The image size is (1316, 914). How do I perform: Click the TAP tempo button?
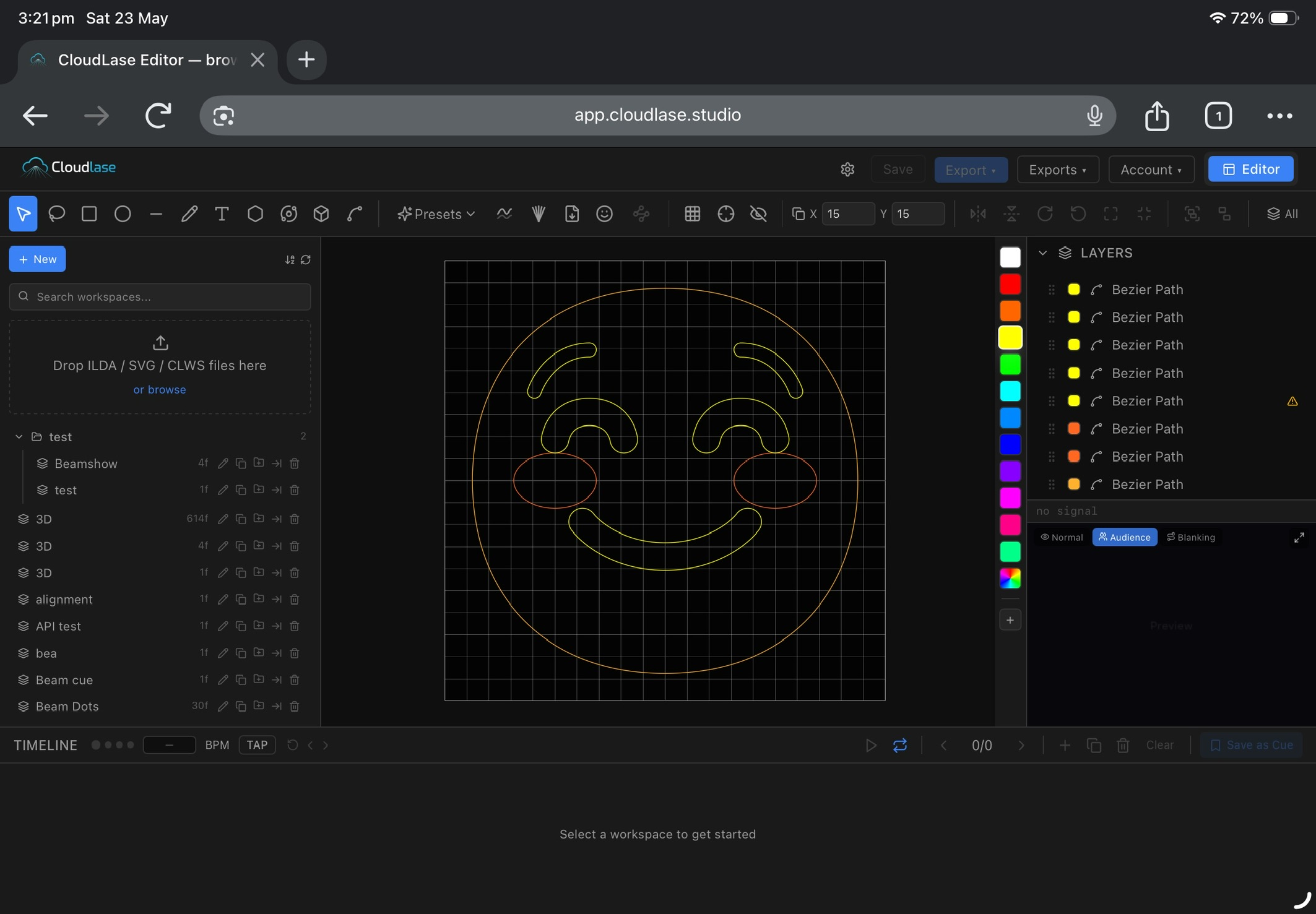tap(257, 746)
